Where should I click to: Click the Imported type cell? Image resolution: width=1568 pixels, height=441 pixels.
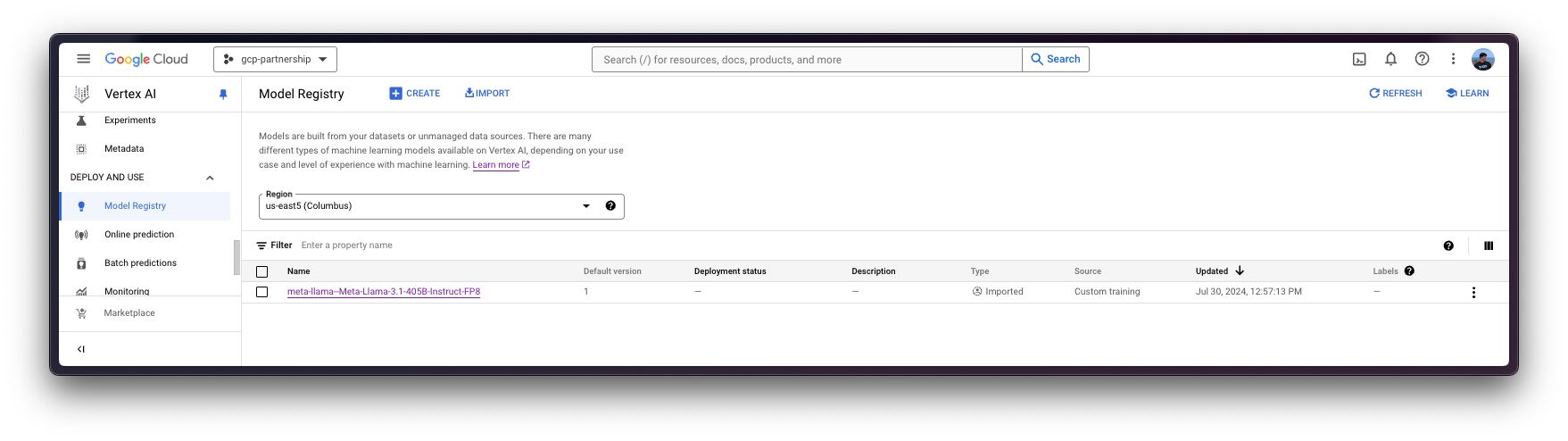pos(998,292)
